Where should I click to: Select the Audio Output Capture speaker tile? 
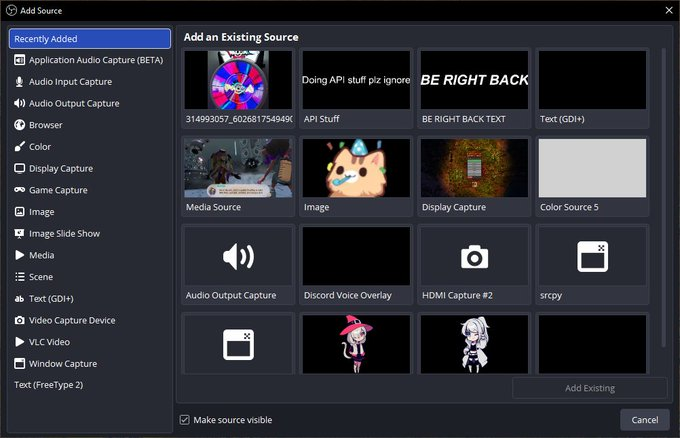pos(238,264)
